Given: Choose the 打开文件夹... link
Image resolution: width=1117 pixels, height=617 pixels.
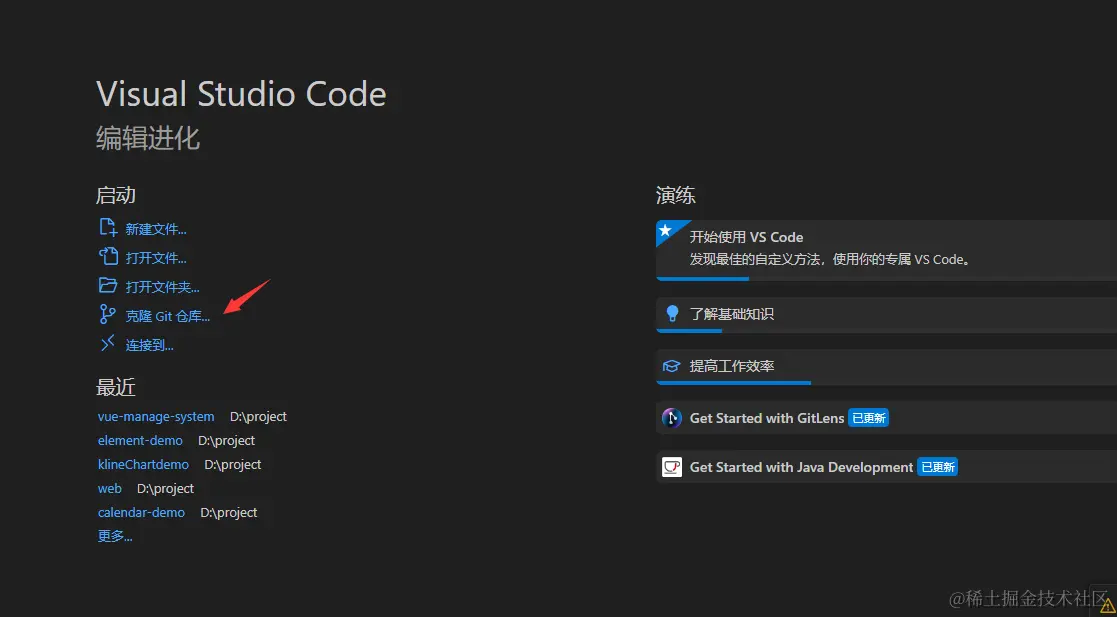Looking at the screenshot, I should pyautogui.click(x=162, y=287).
